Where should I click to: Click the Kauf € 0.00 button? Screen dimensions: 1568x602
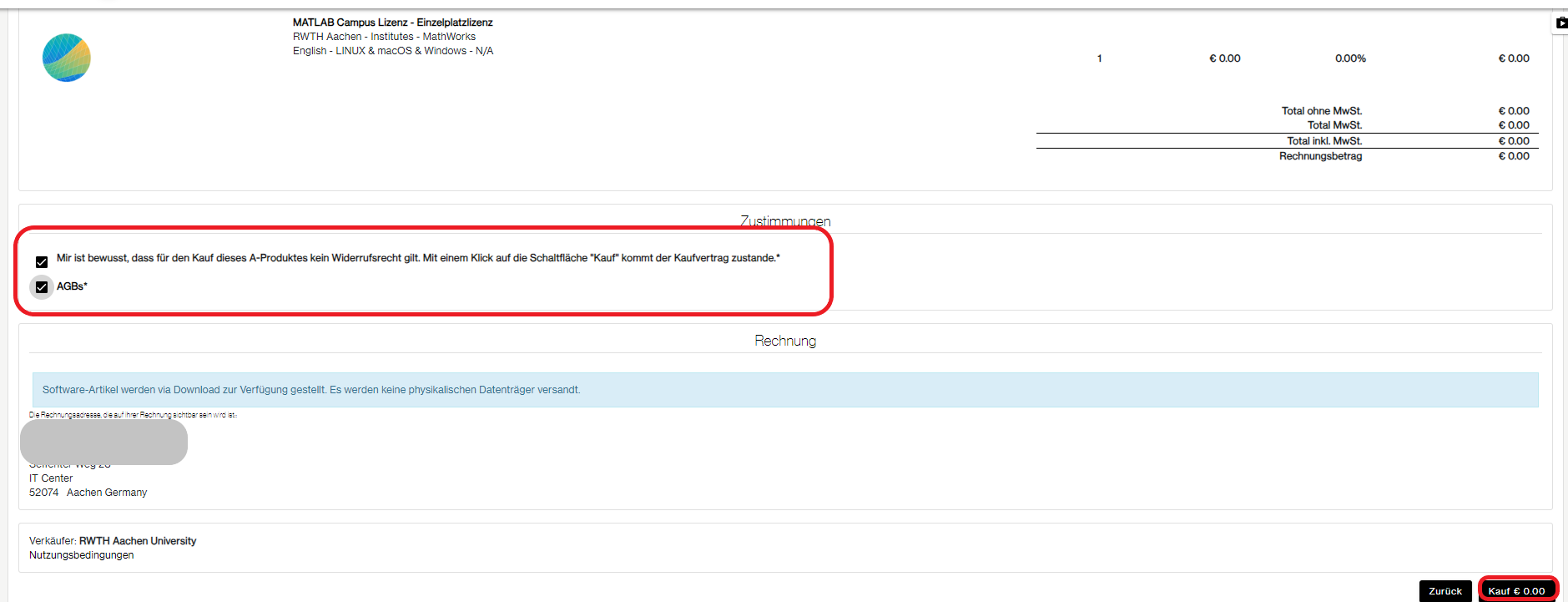click(x=1516, y=590)
